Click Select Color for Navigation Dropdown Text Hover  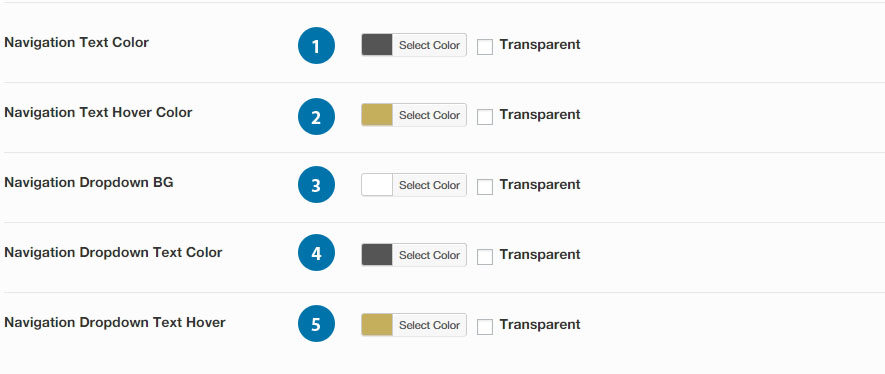430,325
